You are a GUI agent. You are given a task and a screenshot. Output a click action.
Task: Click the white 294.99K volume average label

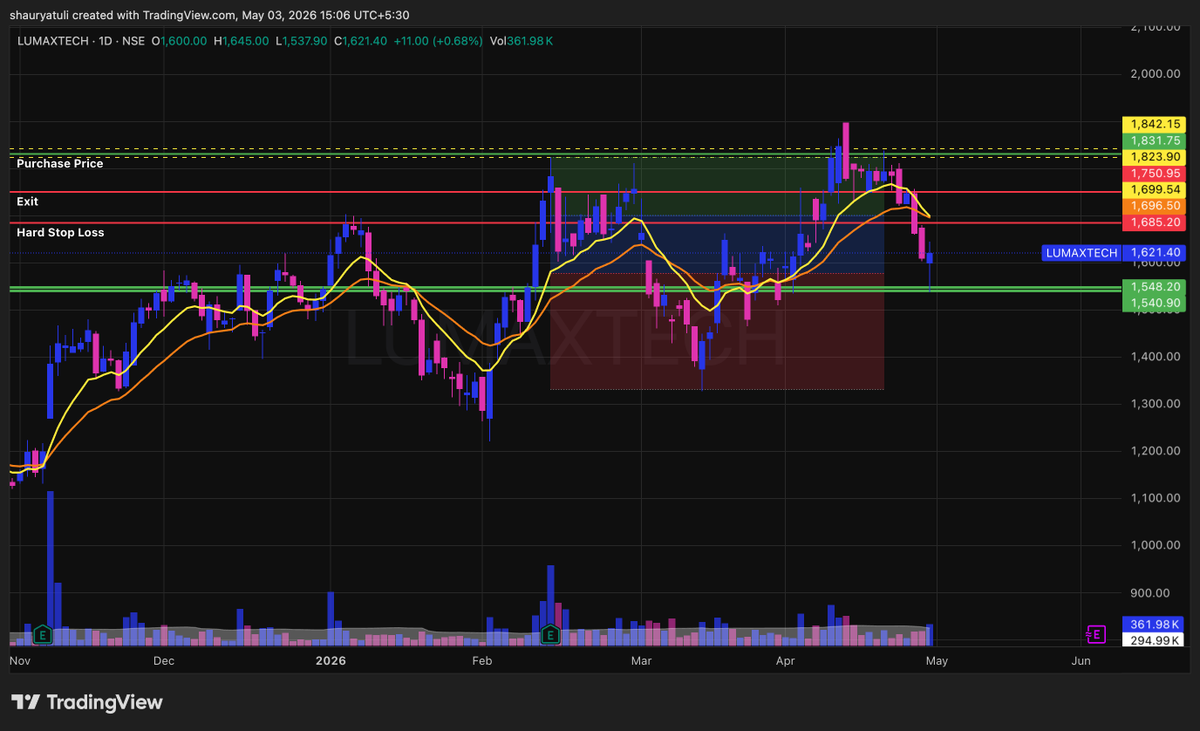click(1156, 640)
